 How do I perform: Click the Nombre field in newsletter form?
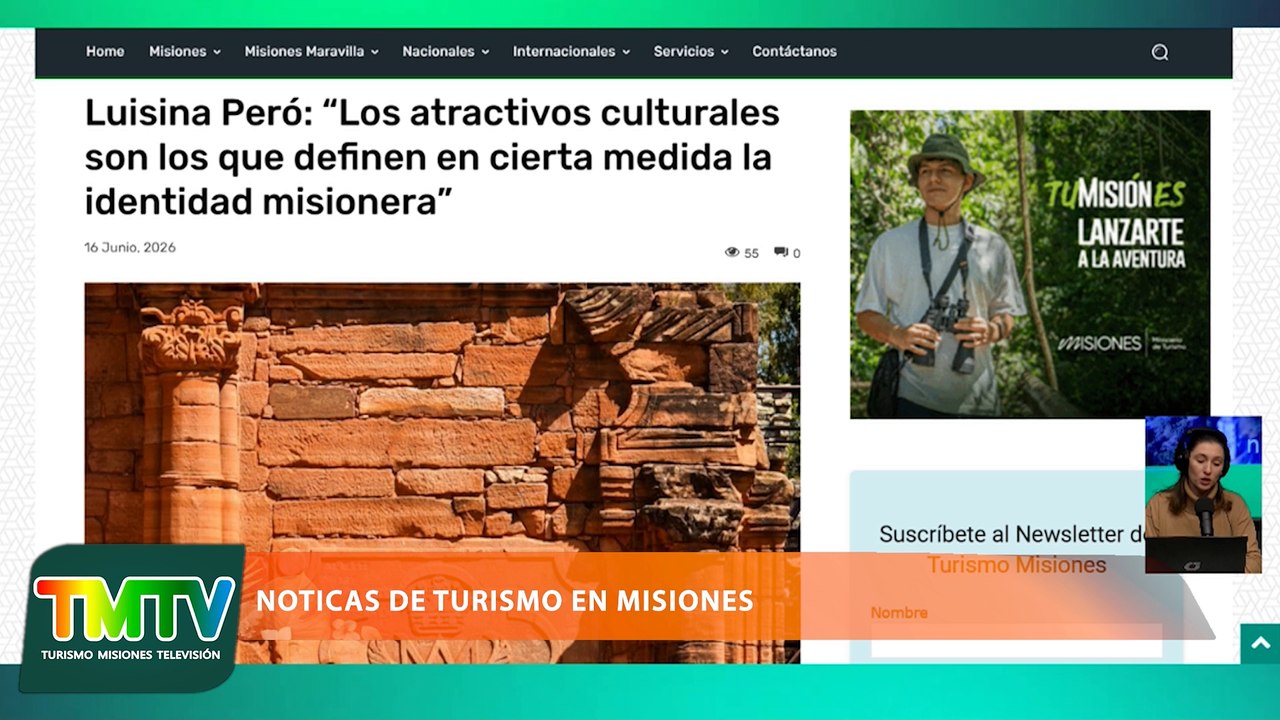click(1016, 640)
